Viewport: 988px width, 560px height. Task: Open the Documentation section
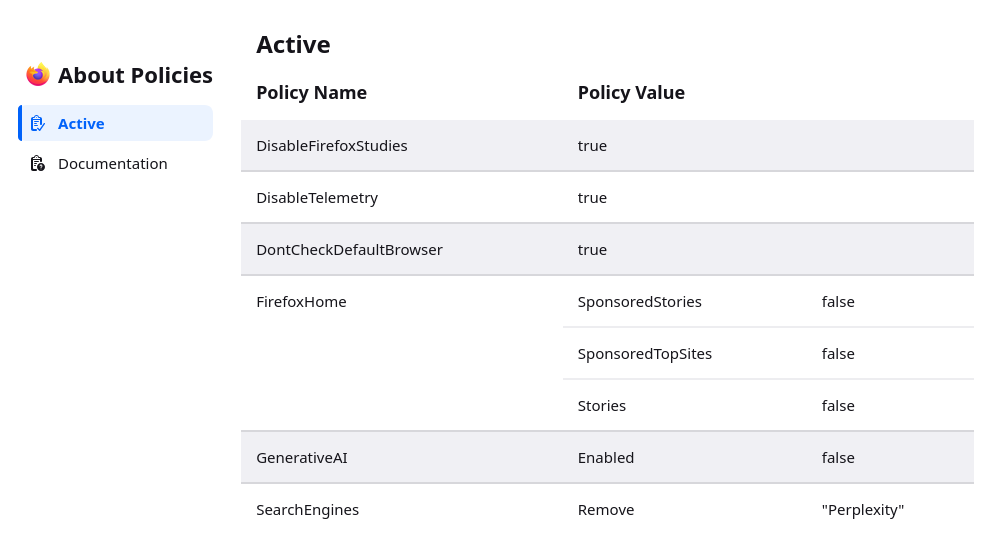pos(115,164)
